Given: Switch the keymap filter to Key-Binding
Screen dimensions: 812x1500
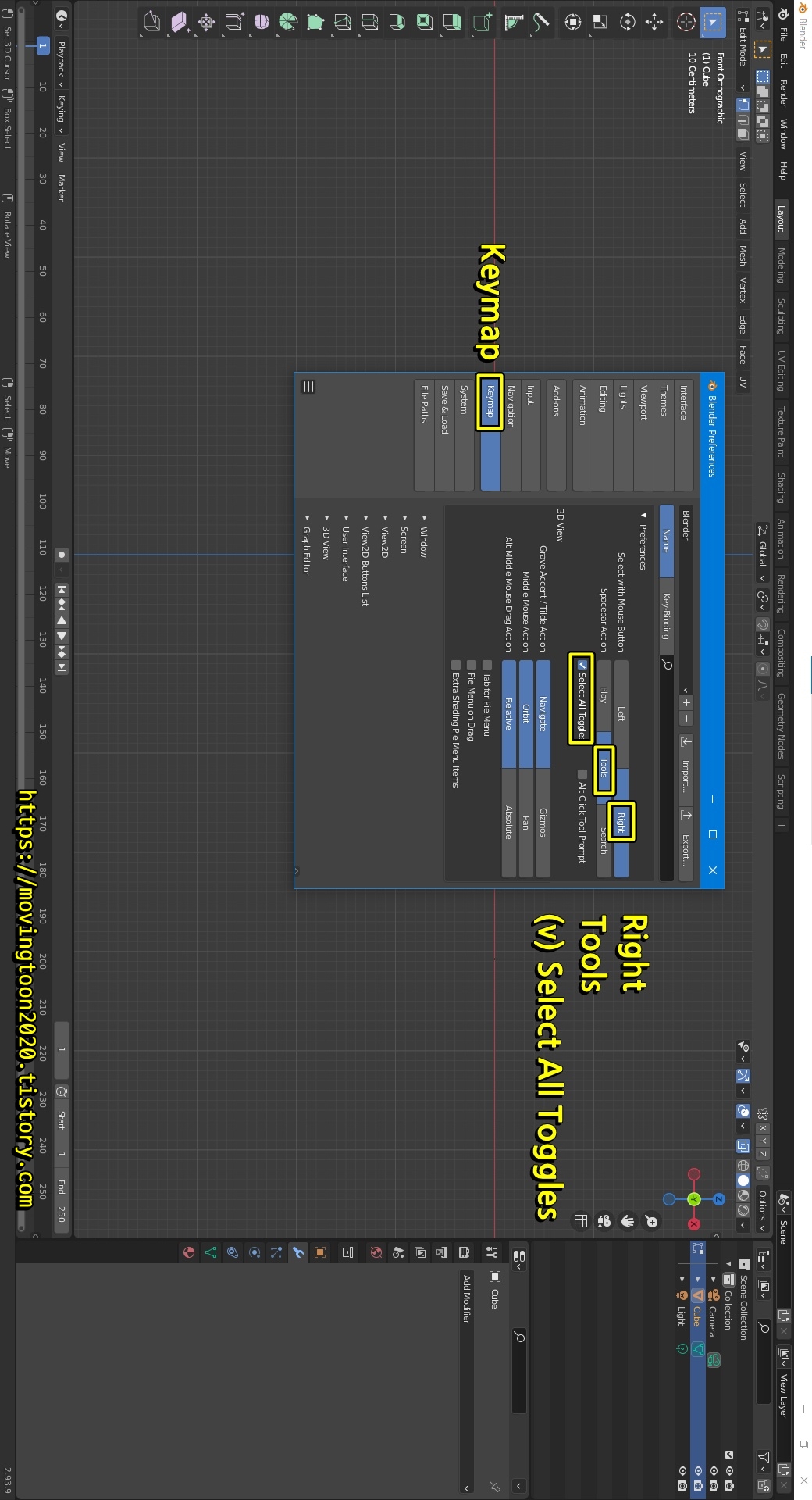Looking at the screenshot, I should (666, 616).
